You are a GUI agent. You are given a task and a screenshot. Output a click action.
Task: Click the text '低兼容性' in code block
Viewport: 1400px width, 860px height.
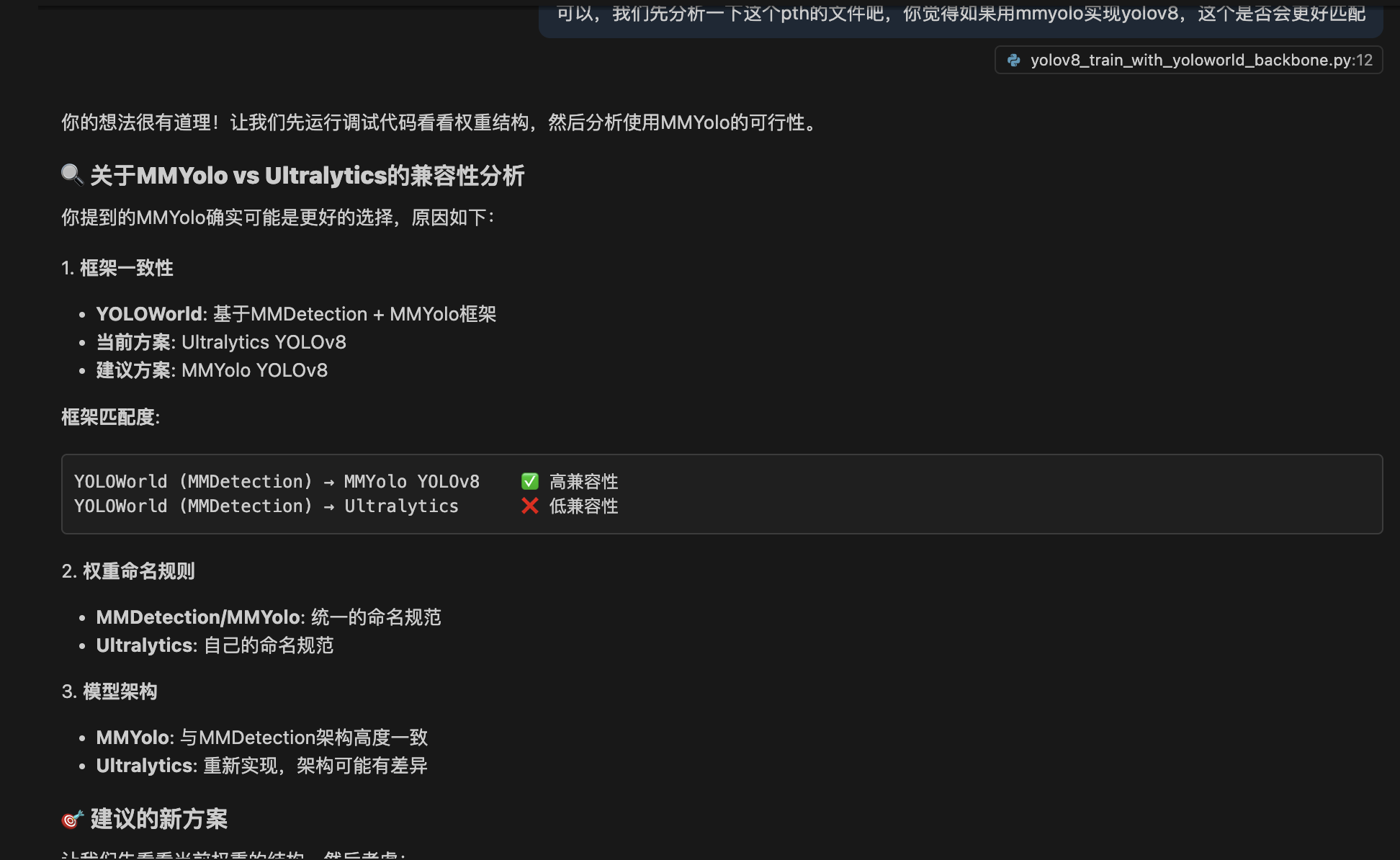tap(584, 506)
